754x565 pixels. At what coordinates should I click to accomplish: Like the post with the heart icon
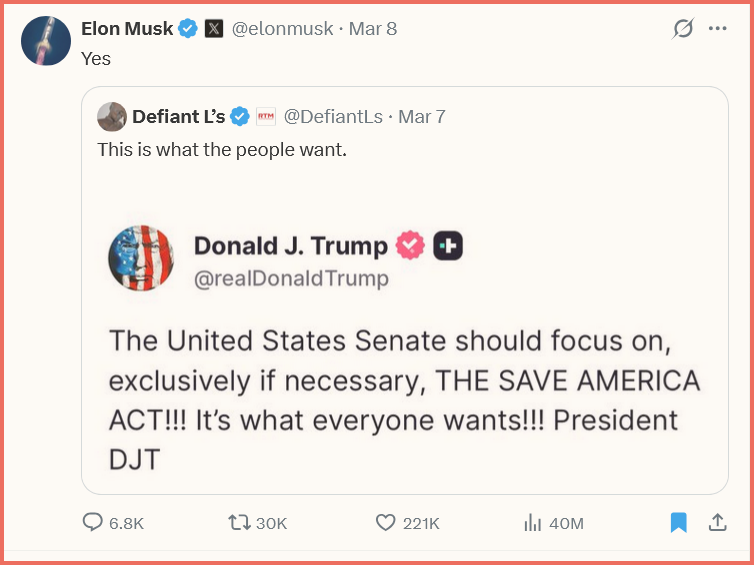pyautogui.click(x=386, y=523)
